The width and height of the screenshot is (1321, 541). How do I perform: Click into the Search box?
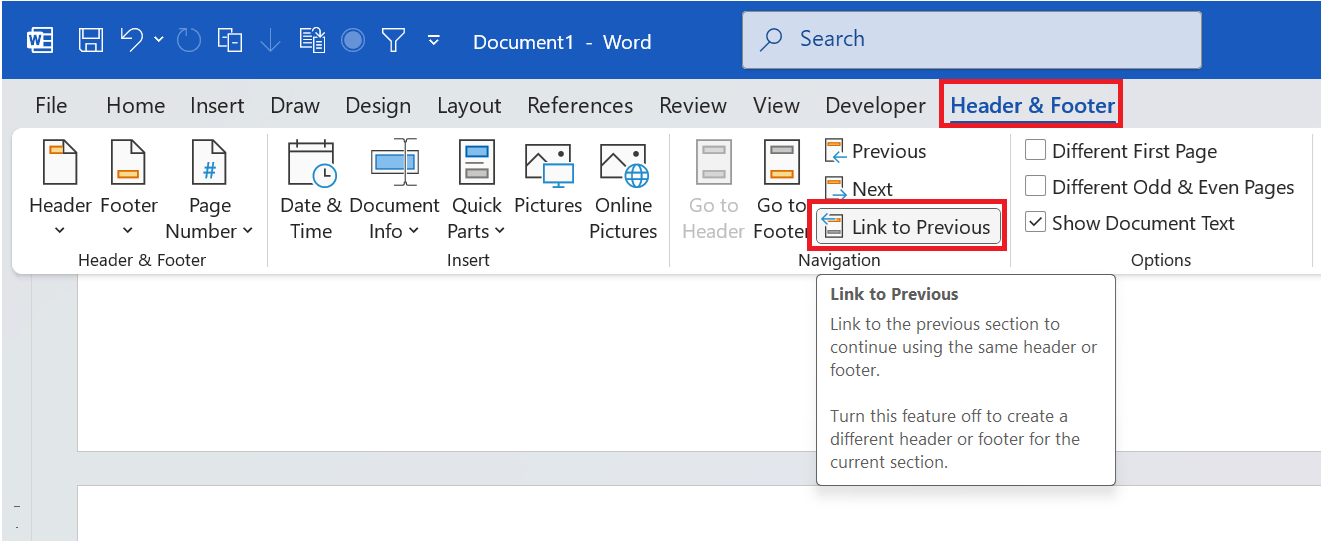(972, 40)
